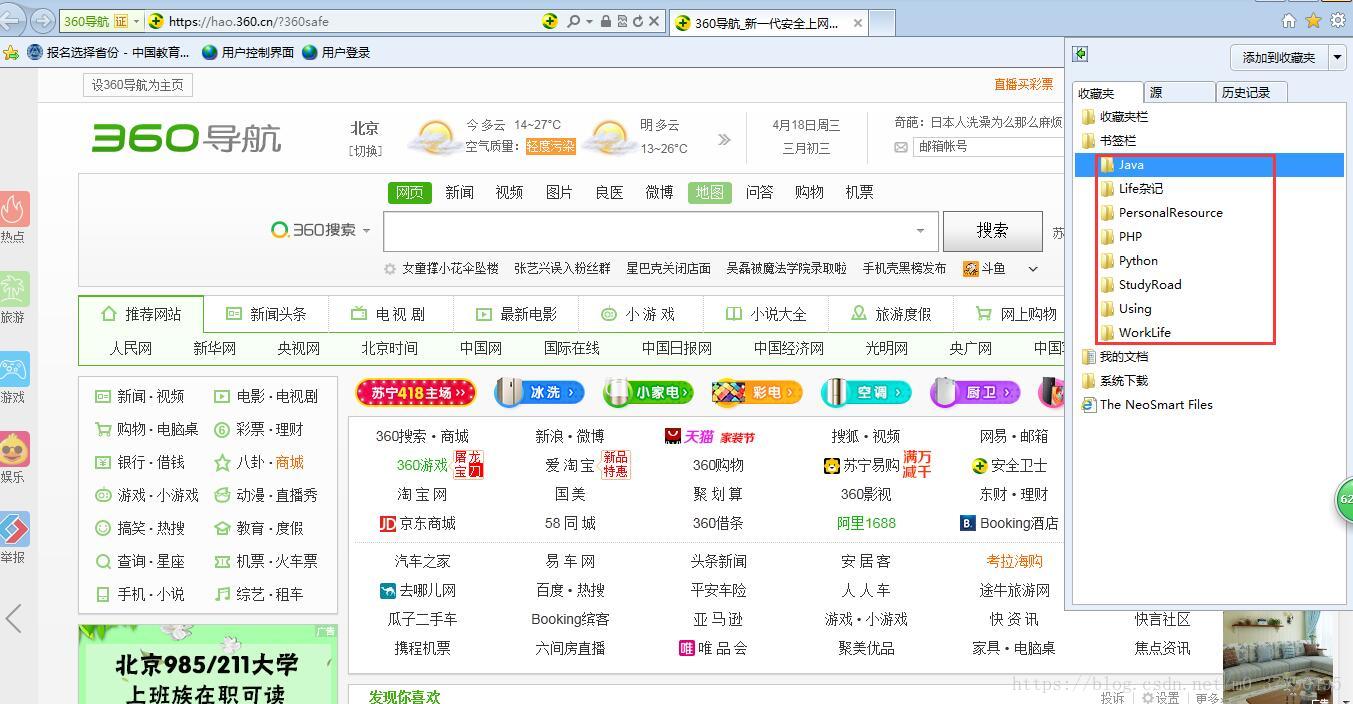The width and height of the screenshot is (1353, 704).
Task: Click the 京东商城 JD link
Action: (417, 523)
